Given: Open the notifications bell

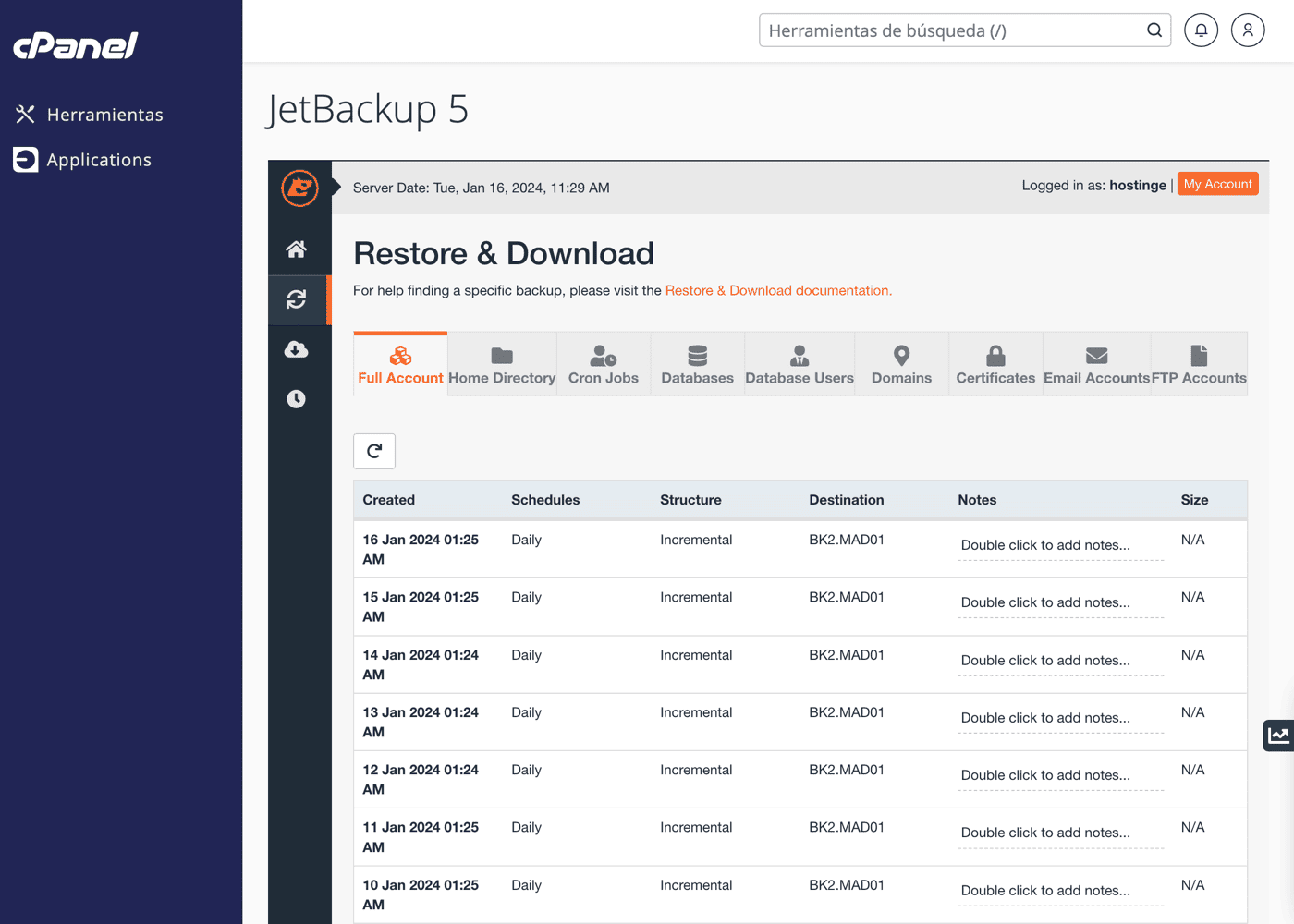Looking at the screenshot, I should click(1201, 30).
